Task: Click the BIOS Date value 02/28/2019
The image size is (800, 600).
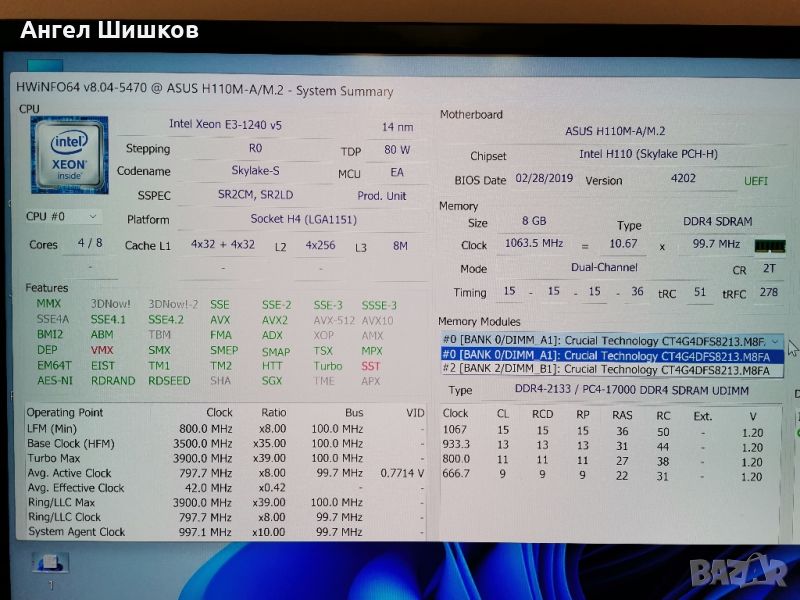Action: point(544,179)
